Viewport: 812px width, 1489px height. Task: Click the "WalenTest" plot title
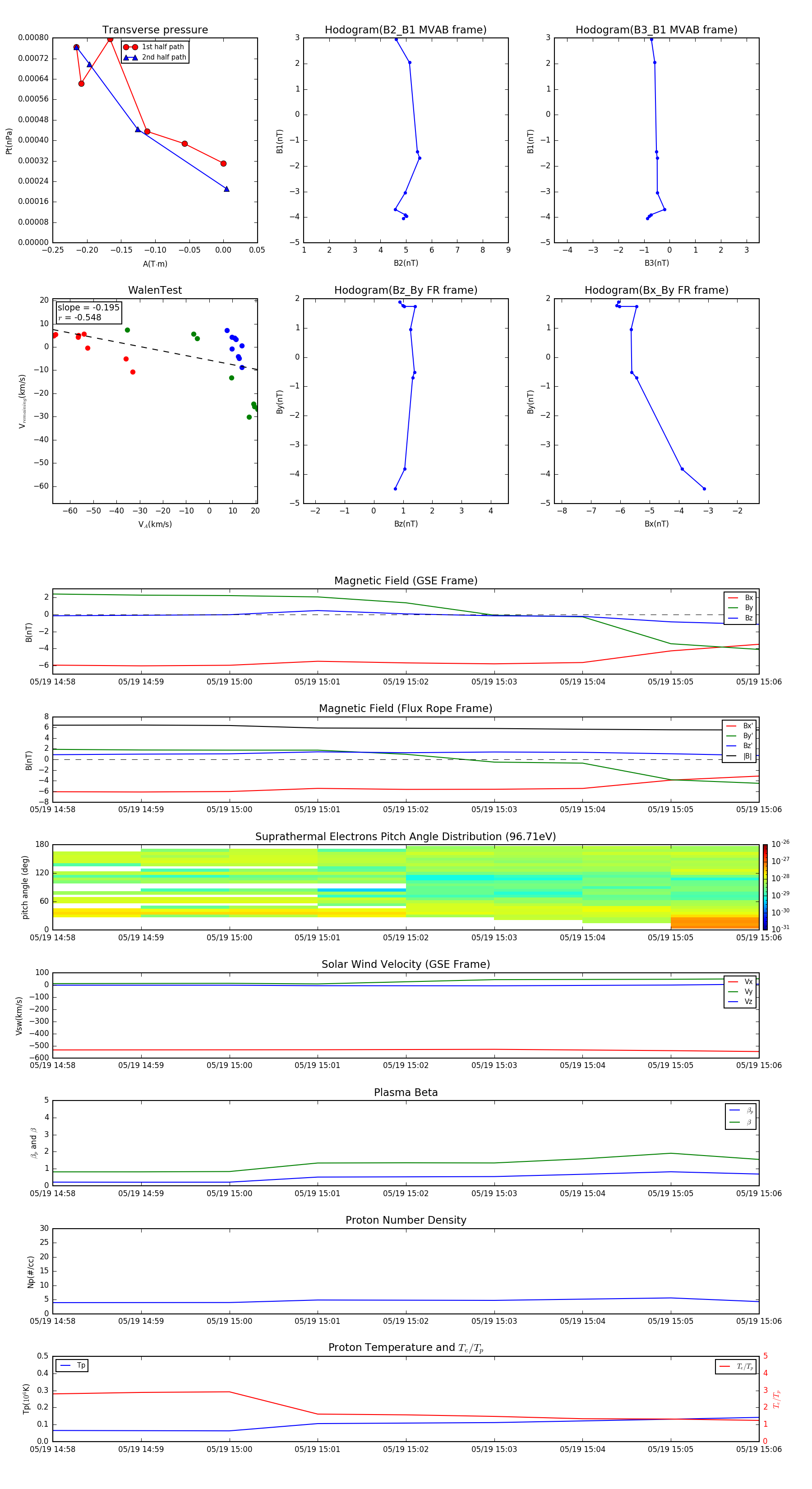155,290
